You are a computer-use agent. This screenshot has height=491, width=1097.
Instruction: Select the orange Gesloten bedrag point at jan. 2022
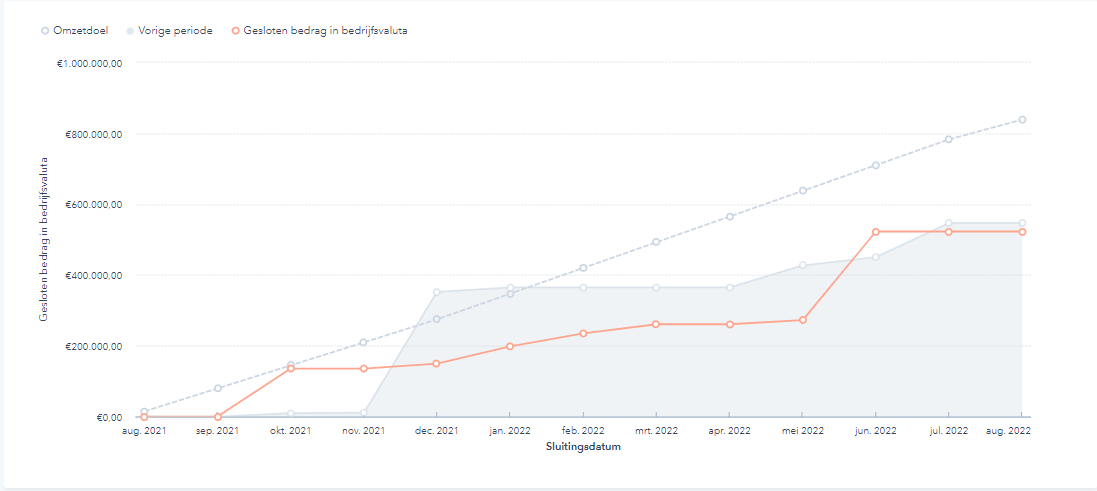coord(510,346)
